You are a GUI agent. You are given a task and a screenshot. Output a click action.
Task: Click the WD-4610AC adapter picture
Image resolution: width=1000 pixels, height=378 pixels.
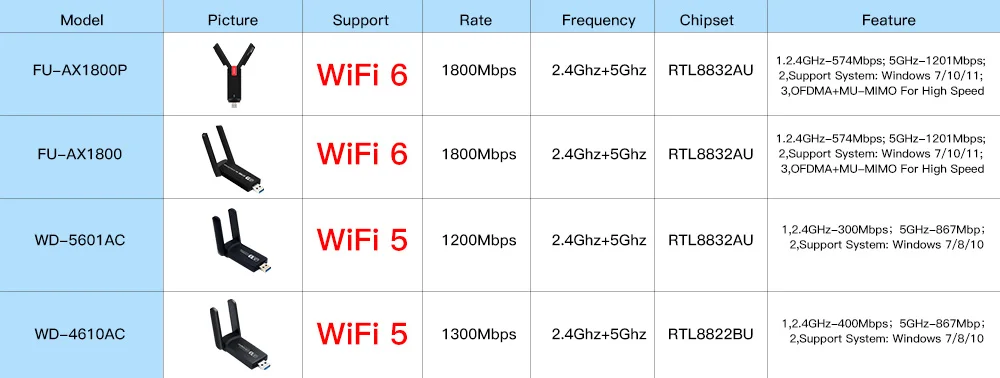(x=241, y=338)
